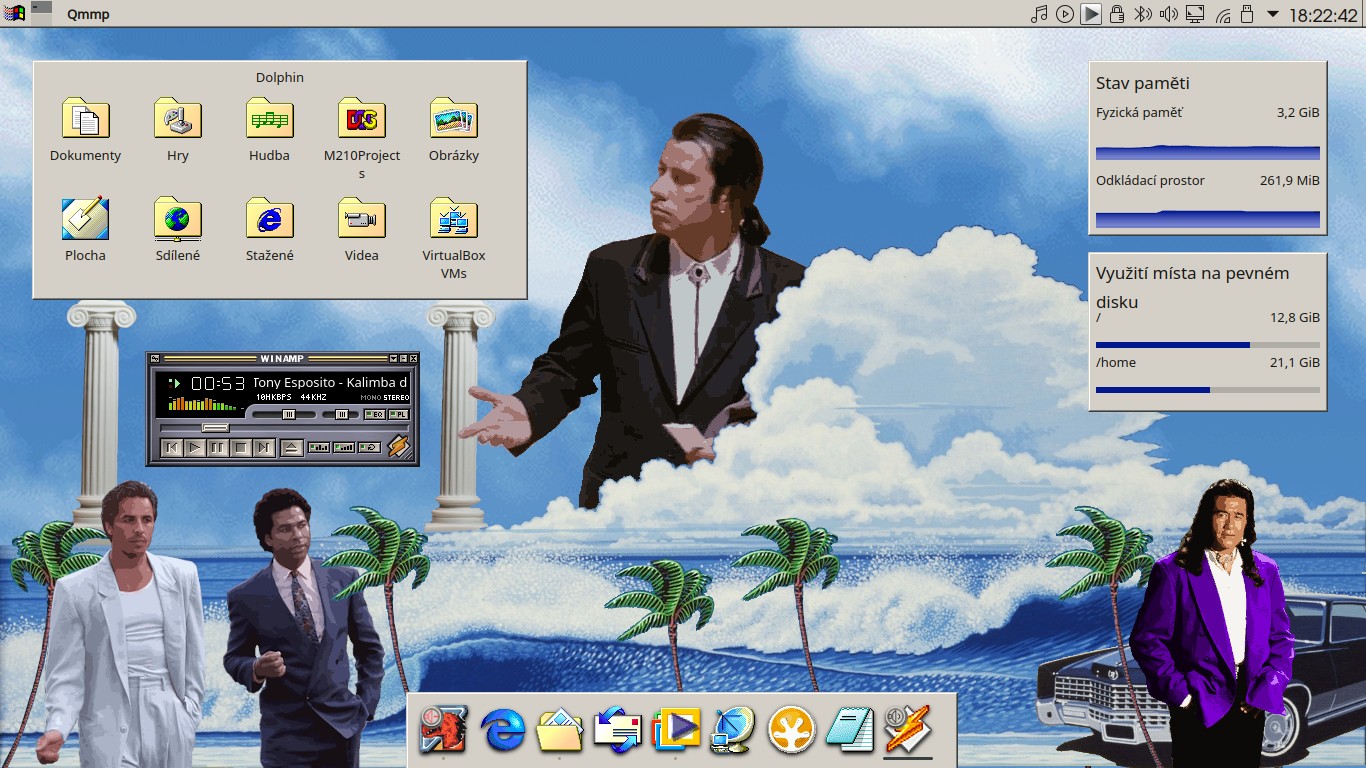Pause playback in Winamp
1366x768 pixels.
(218, 448)
